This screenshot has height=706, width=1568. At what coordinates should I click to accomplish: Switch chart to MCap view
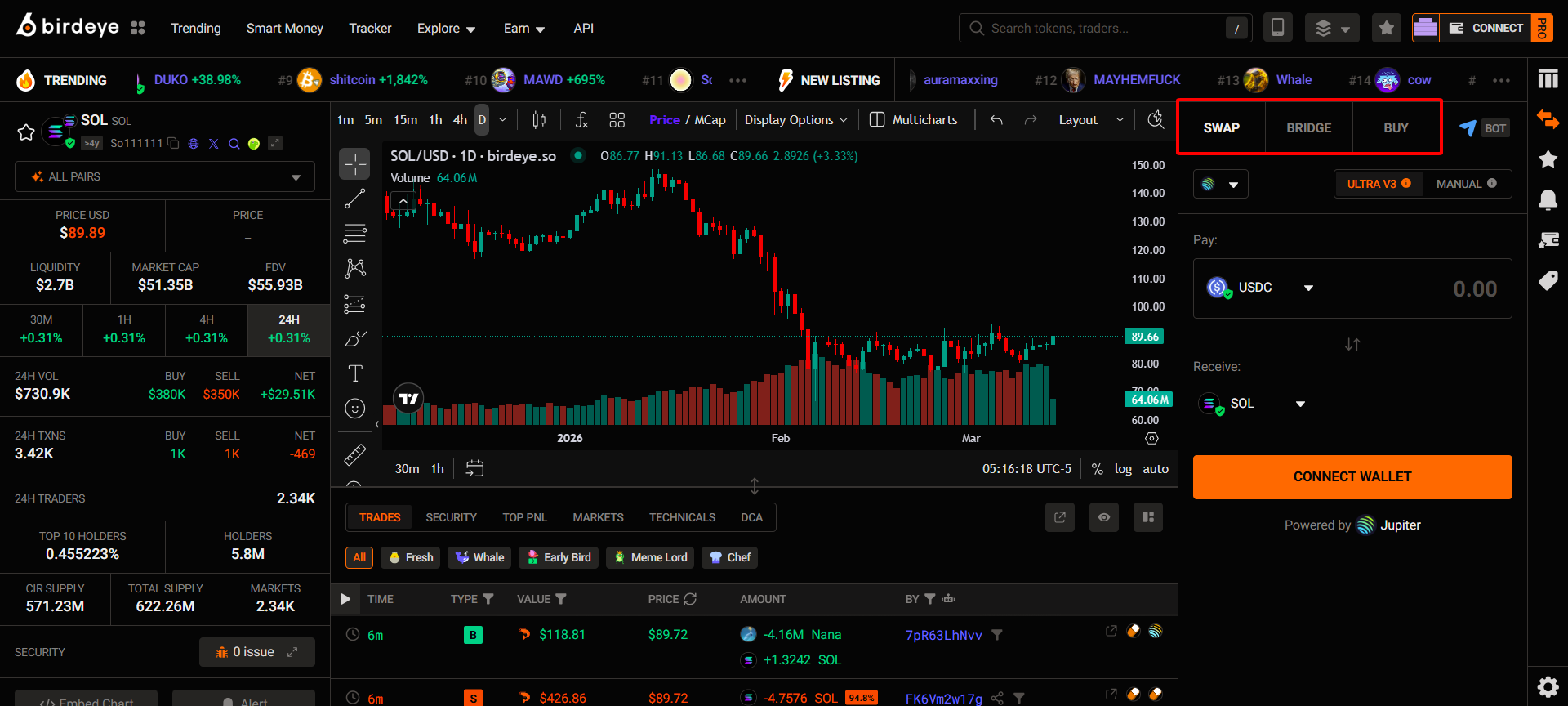pos(710,120)
